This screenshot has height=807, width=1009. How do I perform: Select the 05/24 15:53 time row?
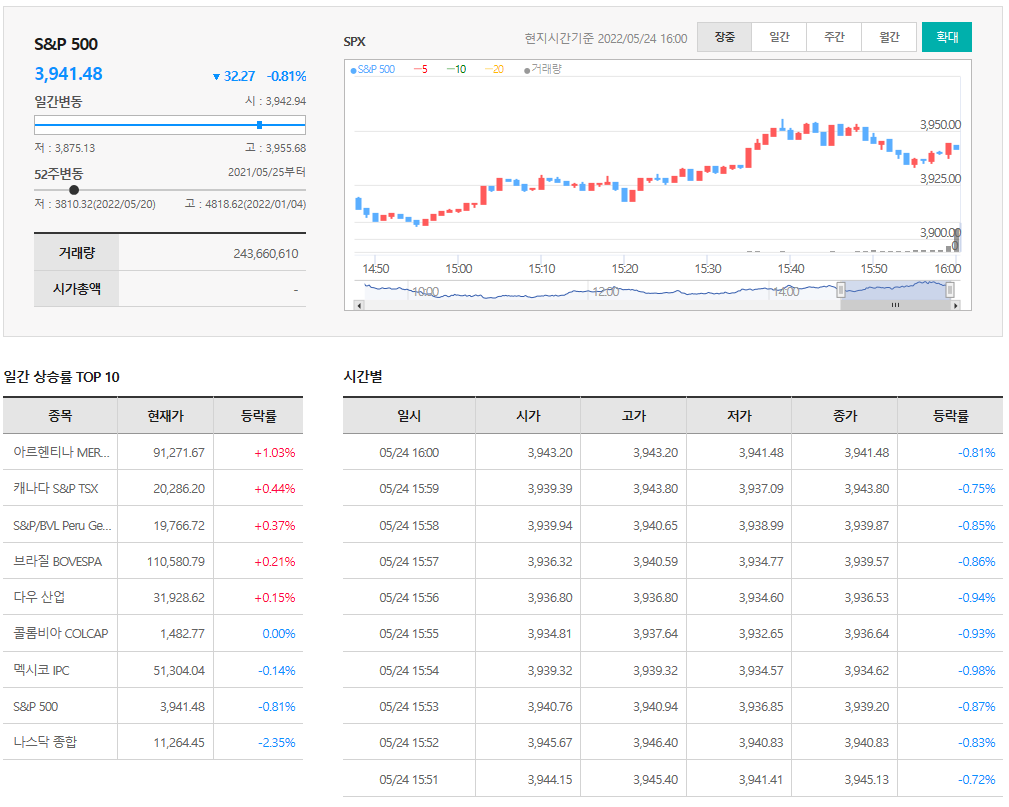(673, 707)
